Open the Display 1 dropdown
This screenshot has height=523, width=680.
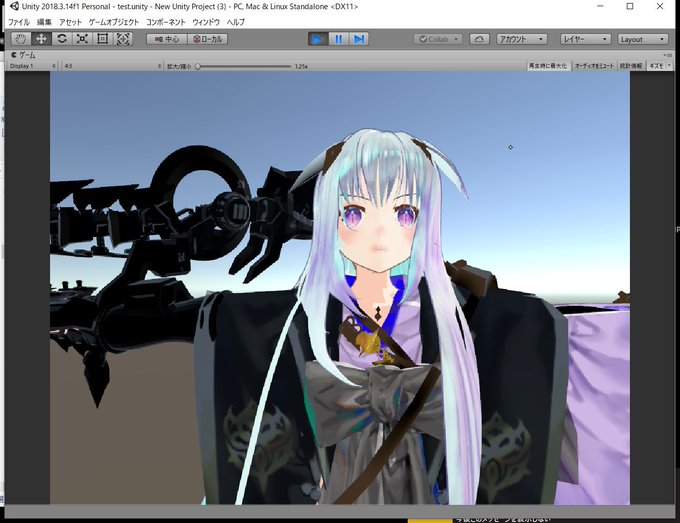click(33, 66)
